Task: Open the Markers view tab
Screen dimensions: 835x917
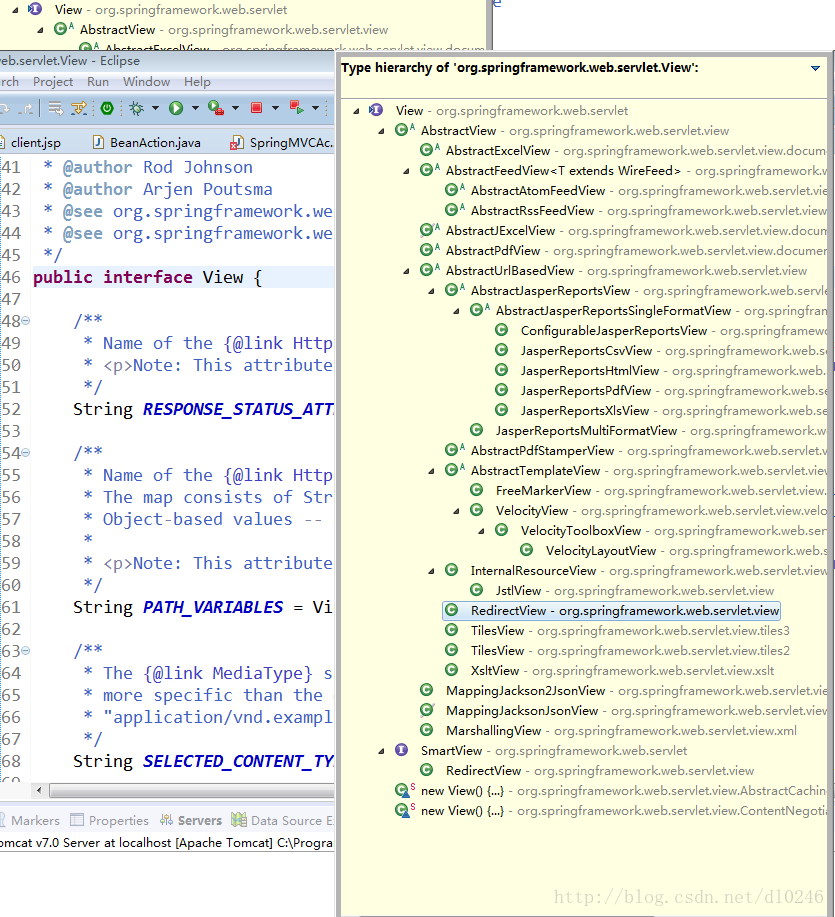Action: (x=29, y=821)
